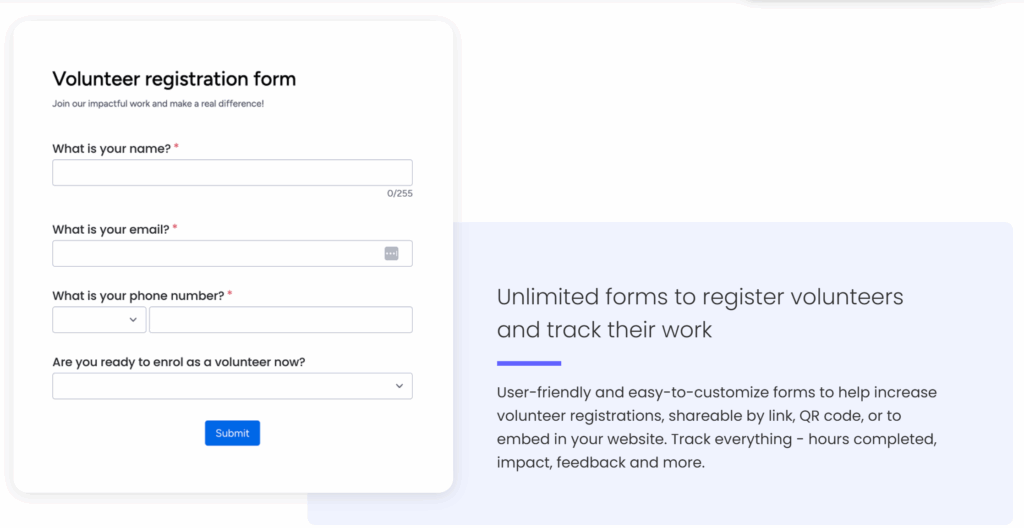This screenshot has width=1024, height=528.
Task: Focus the name input field
Action: 232,173
